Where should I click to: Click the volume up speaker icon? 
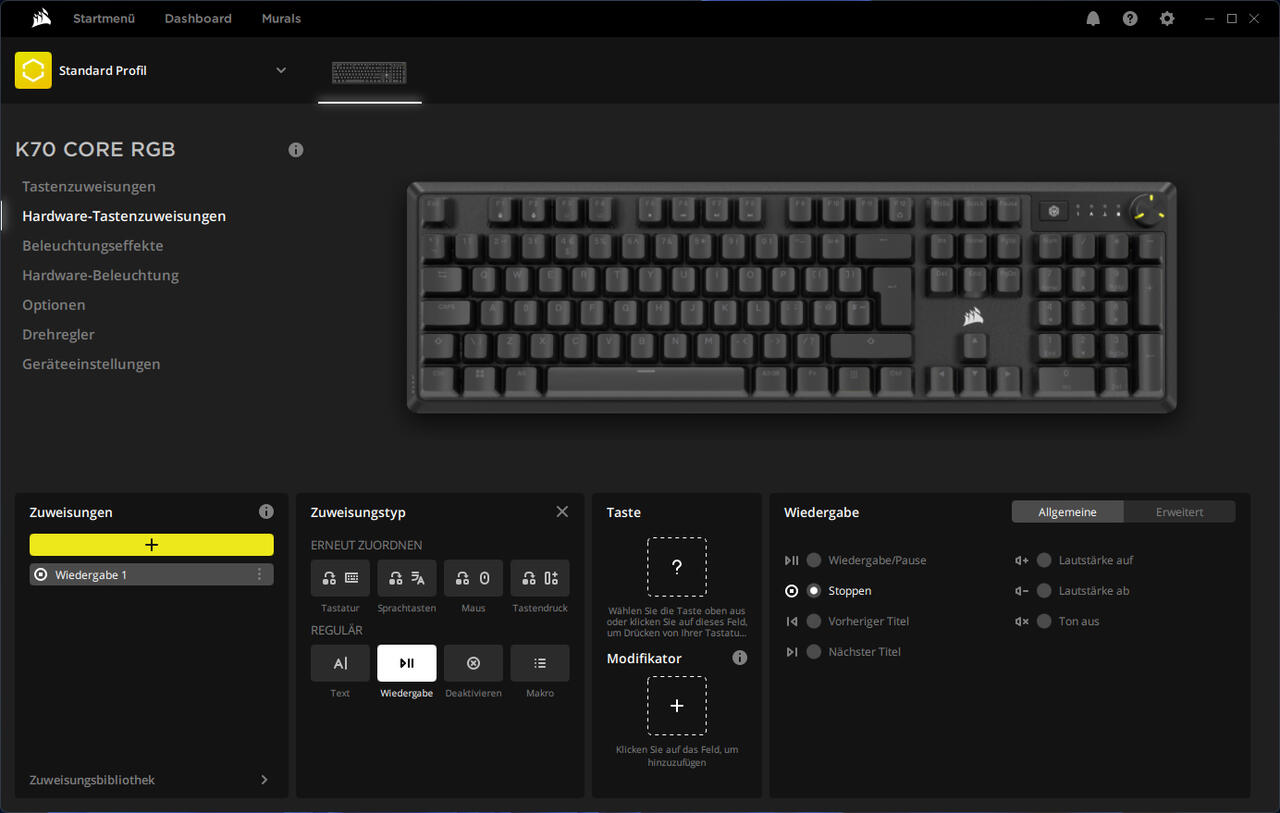tap(1022, 560)
